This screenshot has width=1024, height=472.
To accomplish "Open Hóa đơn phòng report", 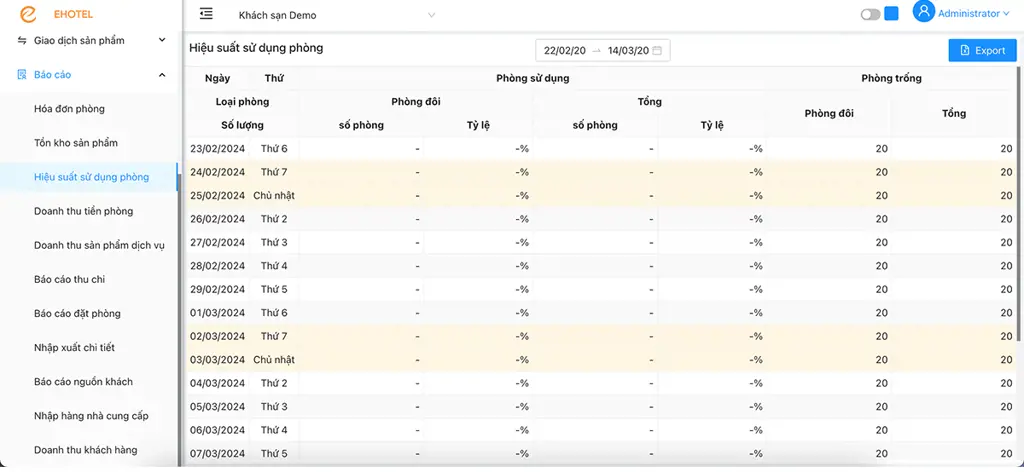I will point(69,109).
